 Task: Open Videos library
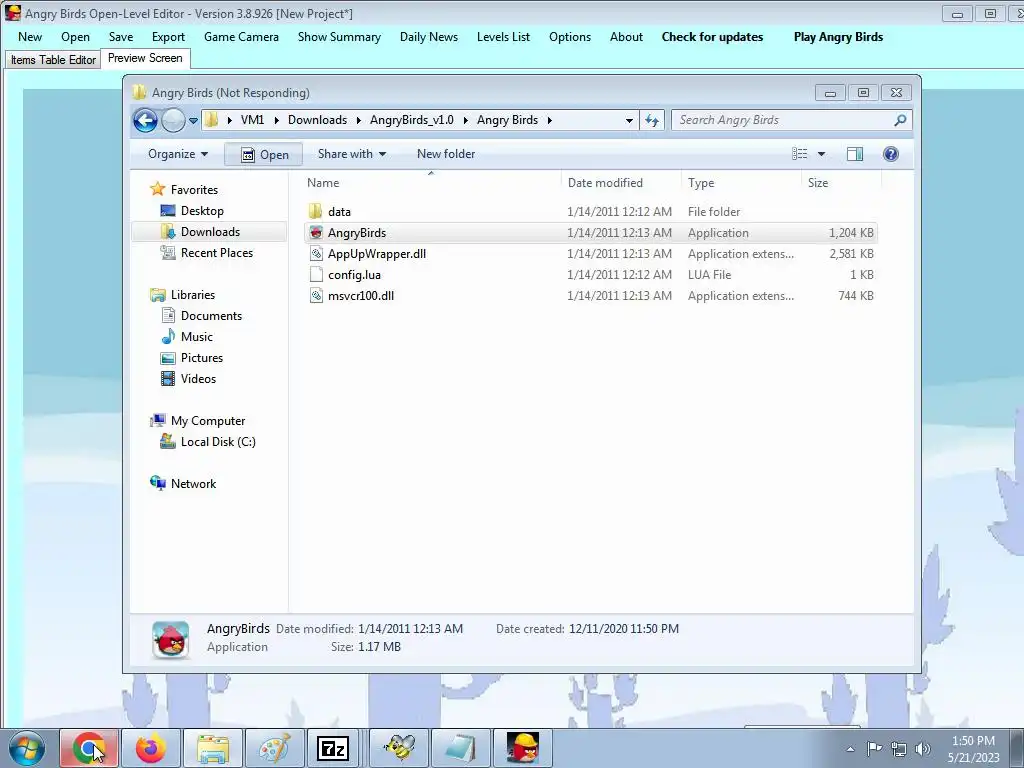(x=198, y=378)
